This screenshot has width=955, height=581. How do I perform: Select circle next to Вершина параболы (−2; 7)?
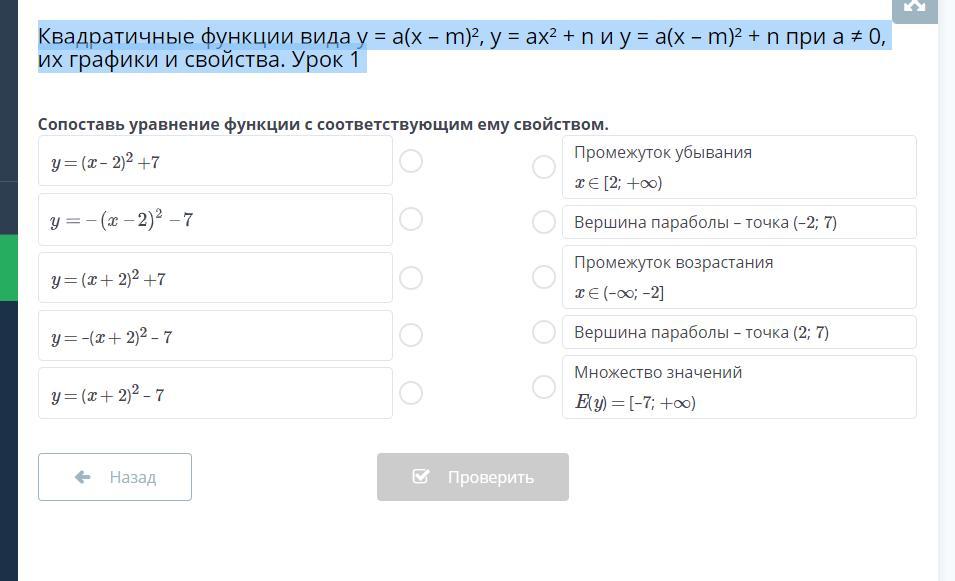click(544, 222)
